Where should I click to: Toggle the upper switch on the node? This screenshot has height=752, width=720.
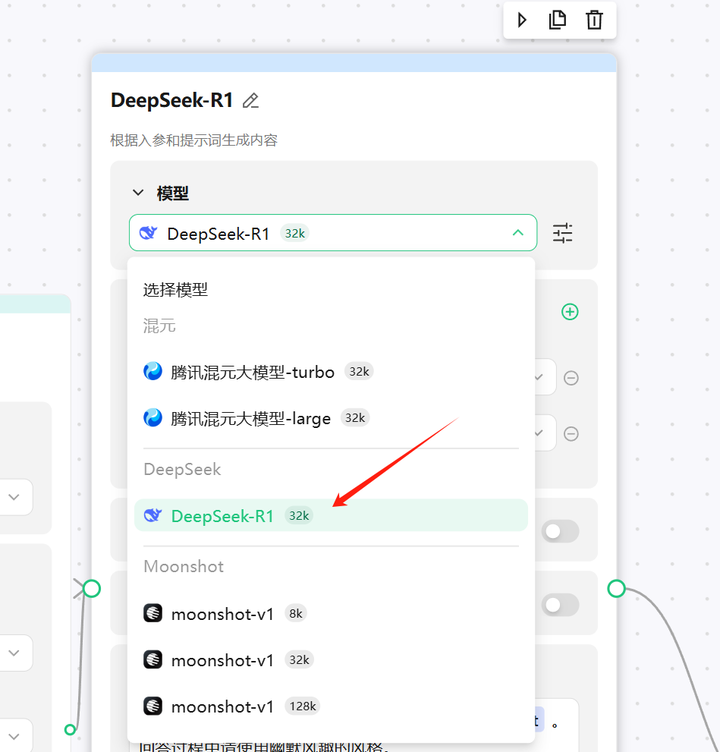[x=560, y=531]
